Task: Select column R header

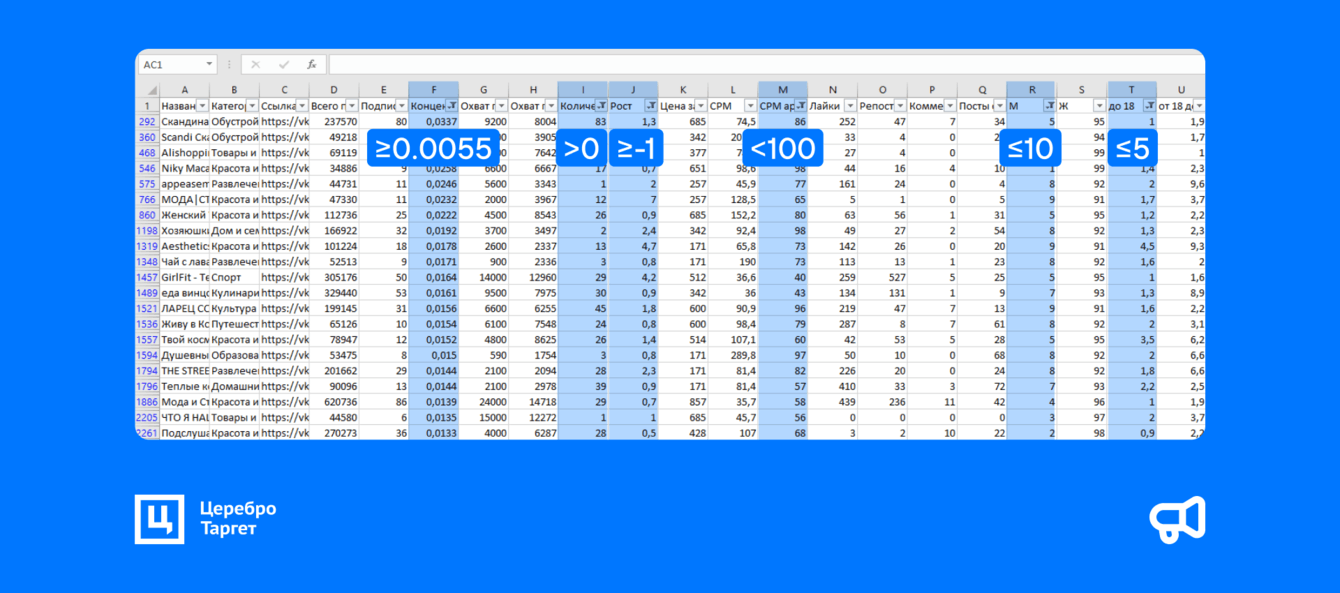Action: [x=1031, y=89]
